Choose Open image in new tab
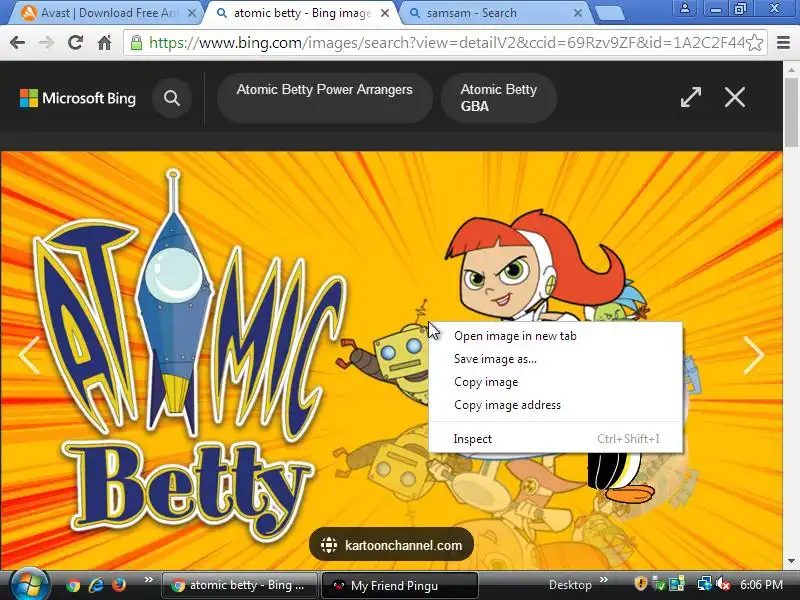The width and height of the screenshot is (800, 600). pos(555,336)
